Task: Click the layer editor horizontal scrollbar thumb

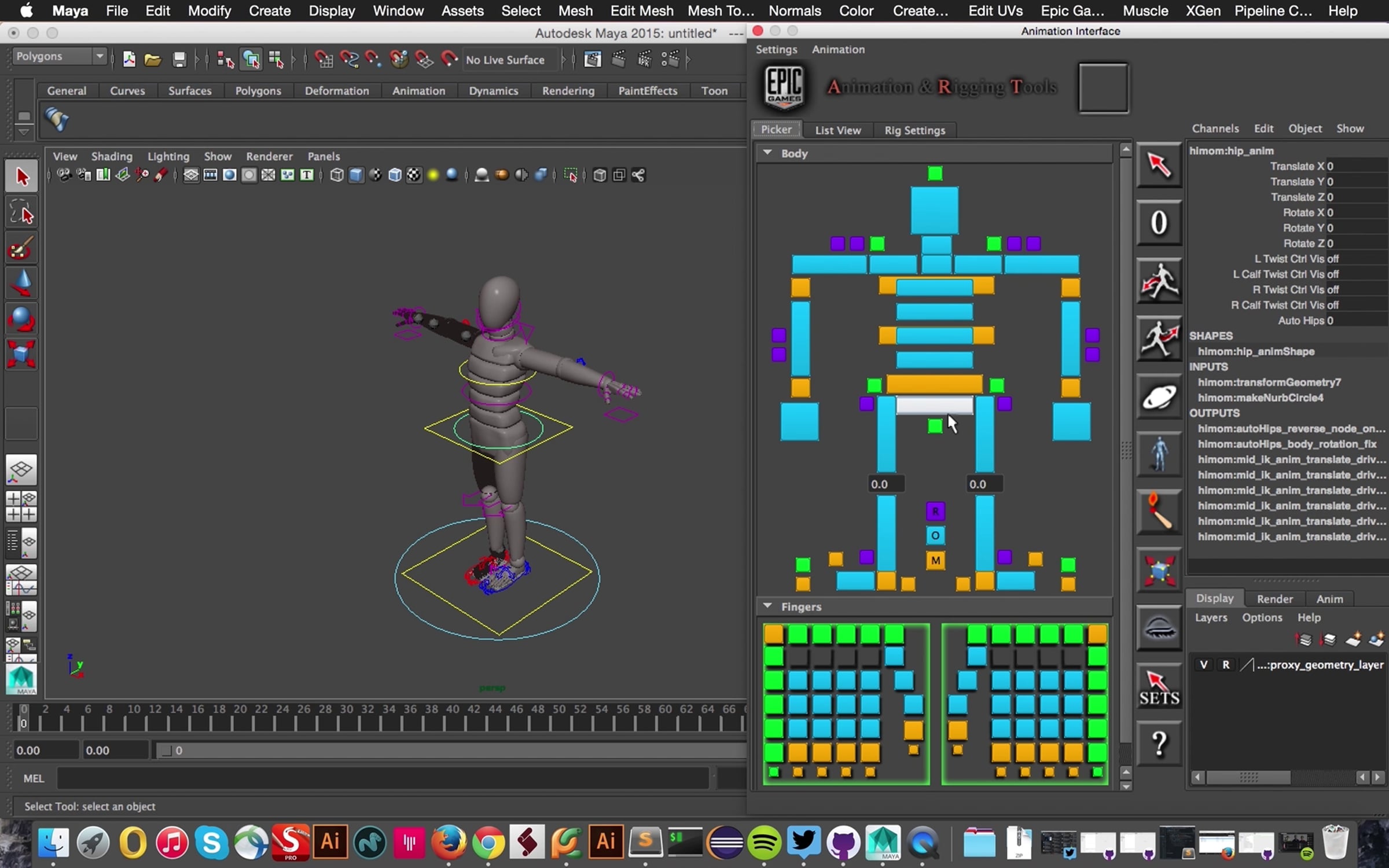Action: [x=1248, y=777]
